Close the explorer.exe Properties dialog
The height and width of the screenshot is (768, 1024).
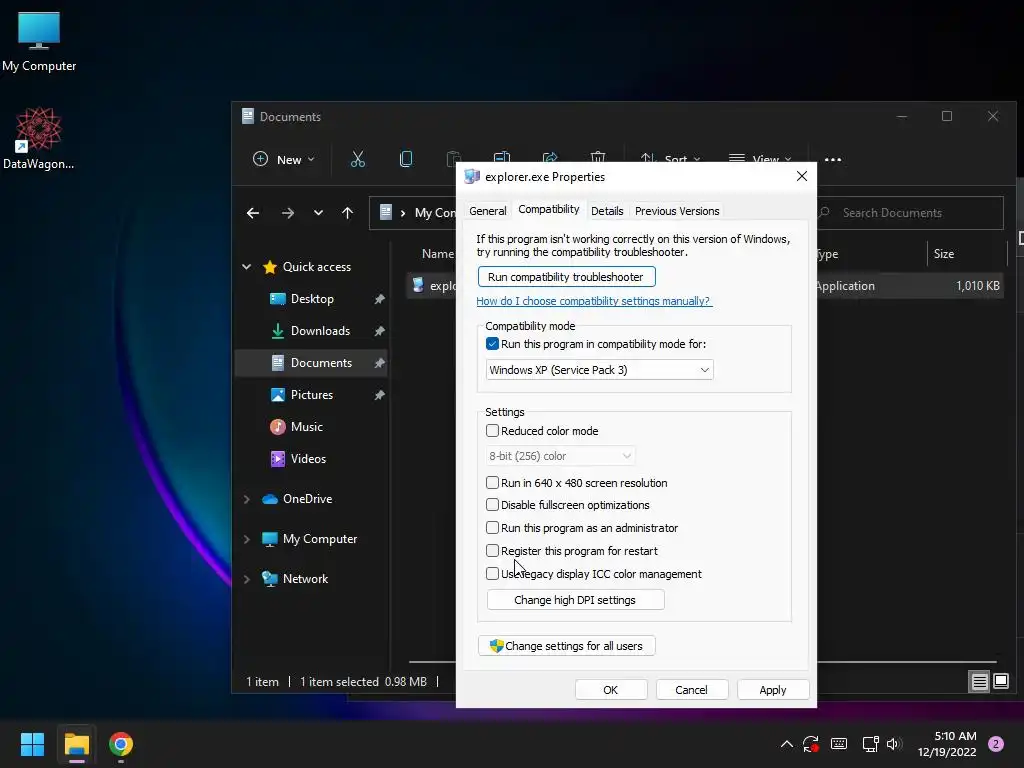tap(801, 176)
